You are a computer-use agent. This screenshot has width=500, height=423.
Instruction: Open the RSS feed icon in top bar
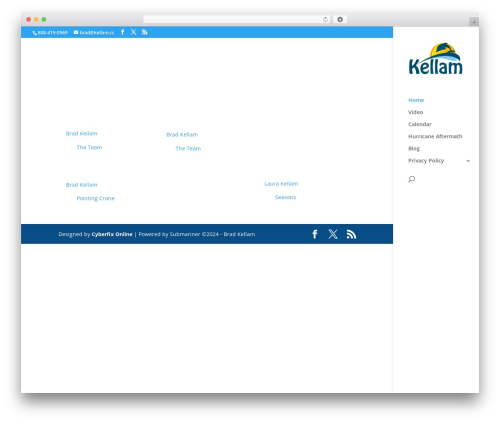click(x=144, y=32)
